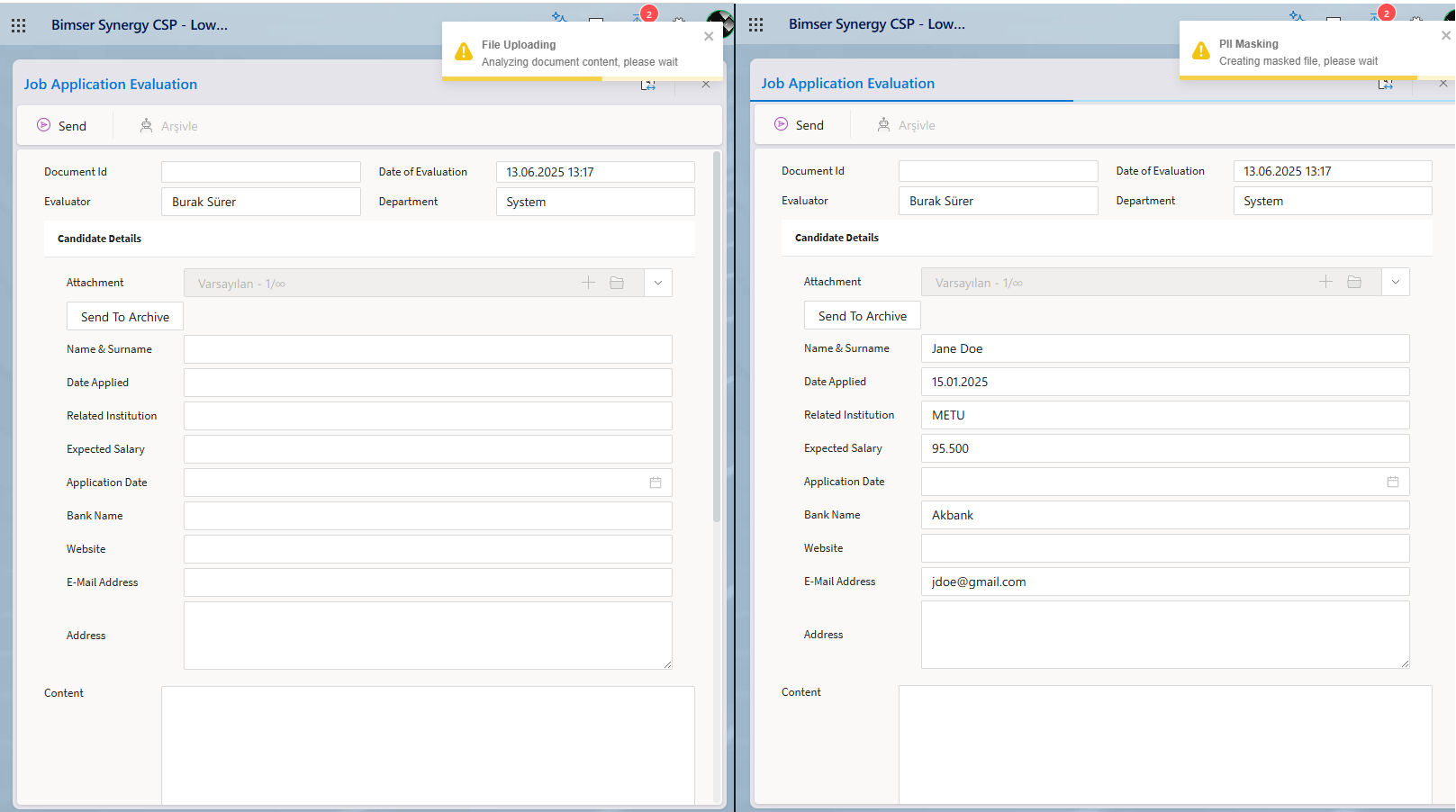The height and width of the screenshot is (812, 1456).
Task: Click E-Mail field showing jdoe@gmail.com
Action: coord(1165,582)
